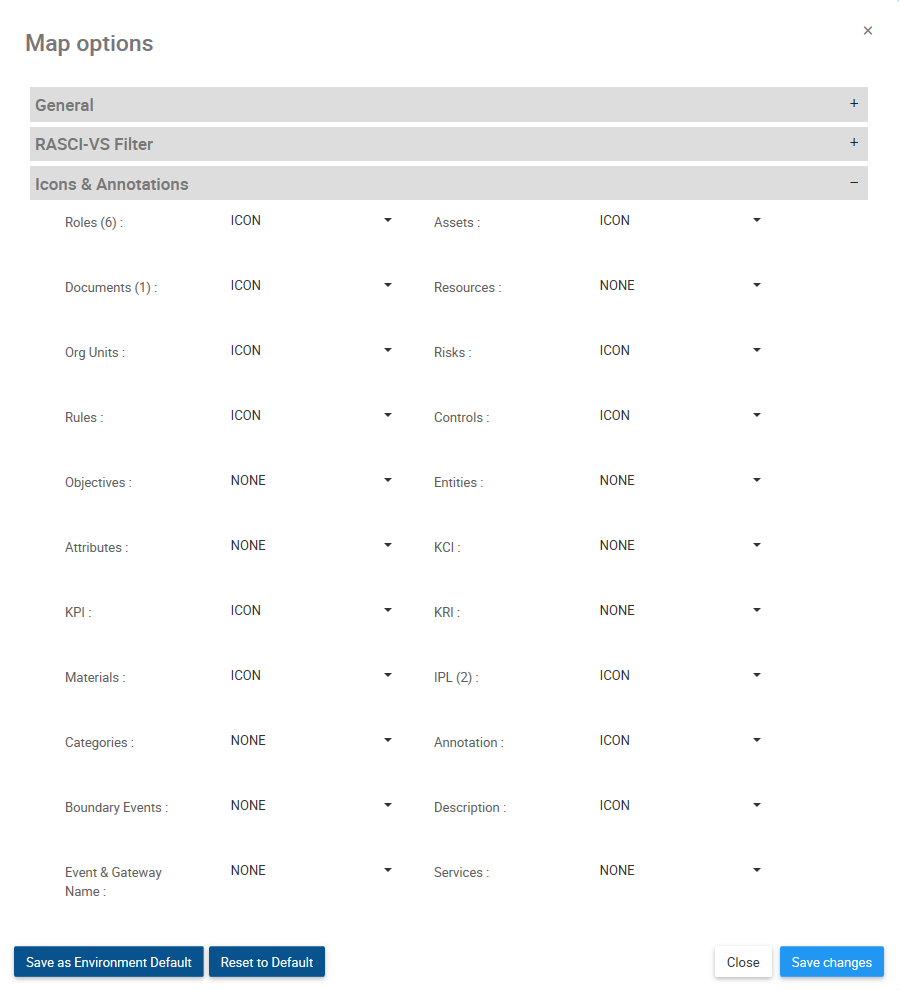Open the Documents (1) dropdown
The width and height of the screenshot is (899, 990).
point(311,286)
